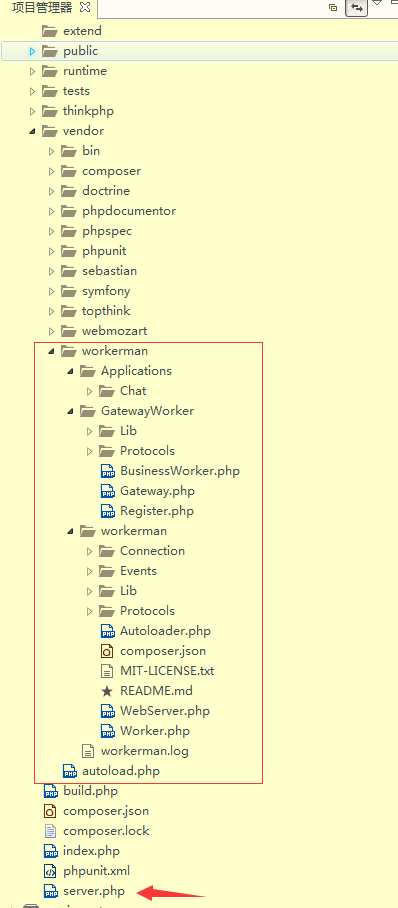Select the BusinessWorker.php file icon
Screen dimensions: 398x908
point(108,471)
